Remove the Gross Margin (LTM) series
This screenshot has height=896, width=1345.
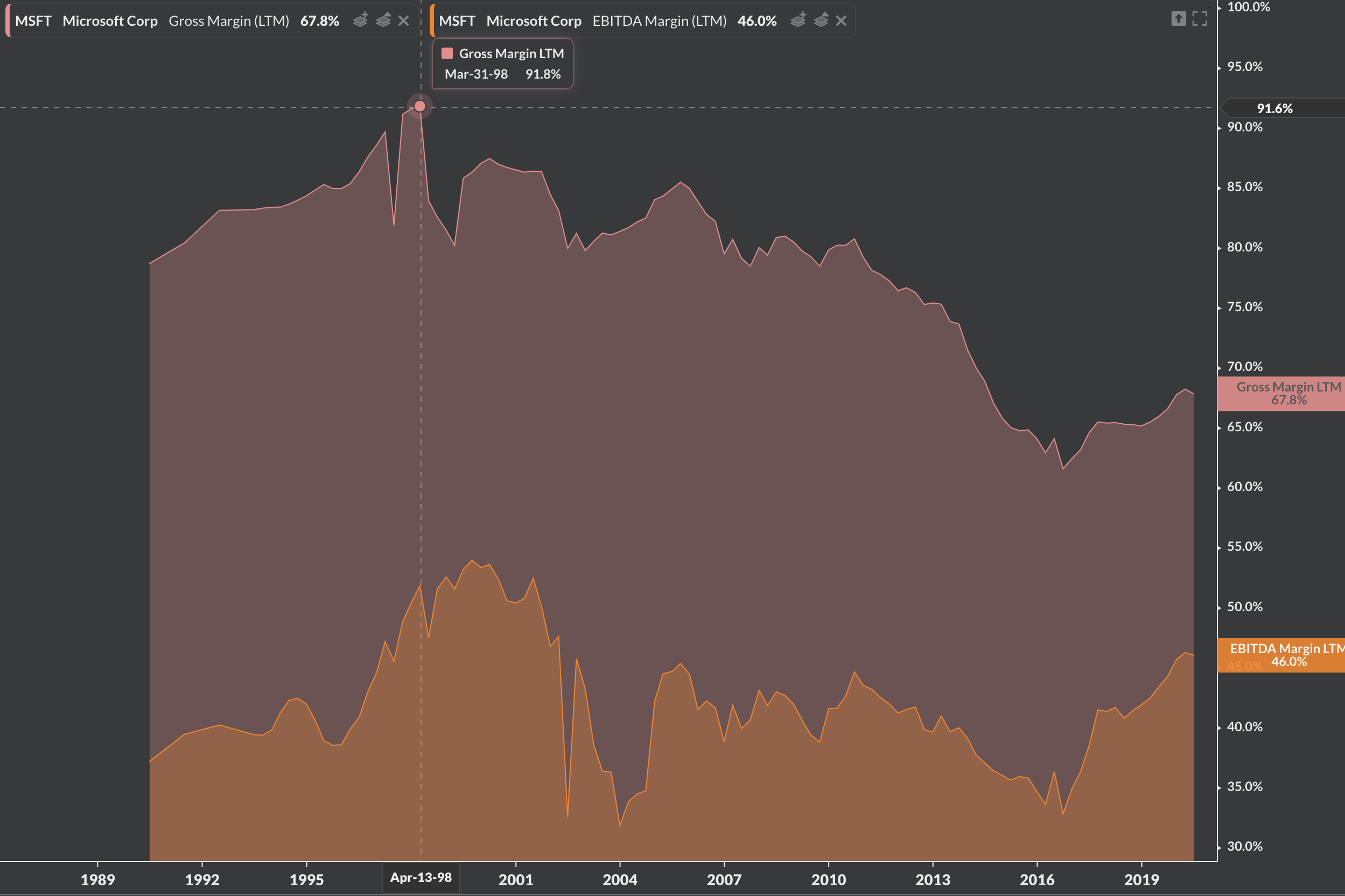404,20
